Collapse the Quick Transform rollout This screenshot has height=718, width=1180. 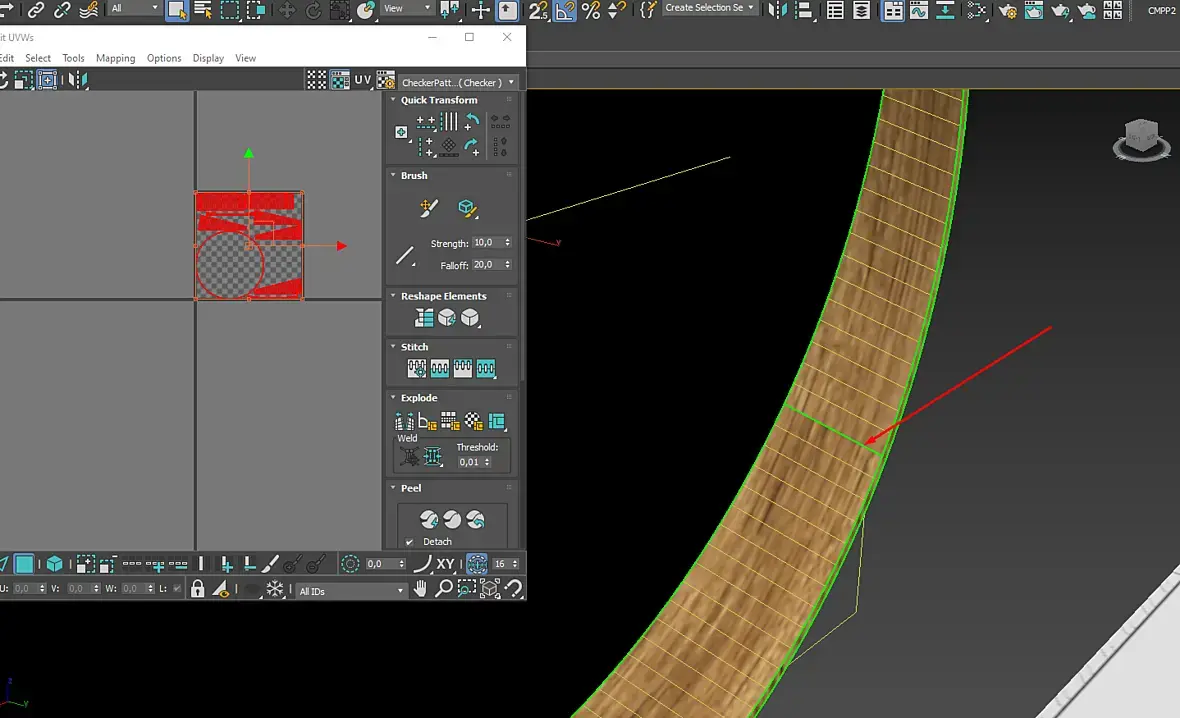pyautogui.click(x=393, y=99)
